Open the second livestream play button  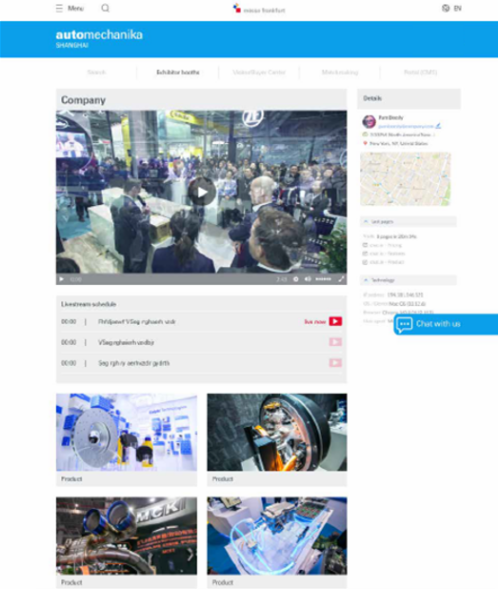(335, 342)
